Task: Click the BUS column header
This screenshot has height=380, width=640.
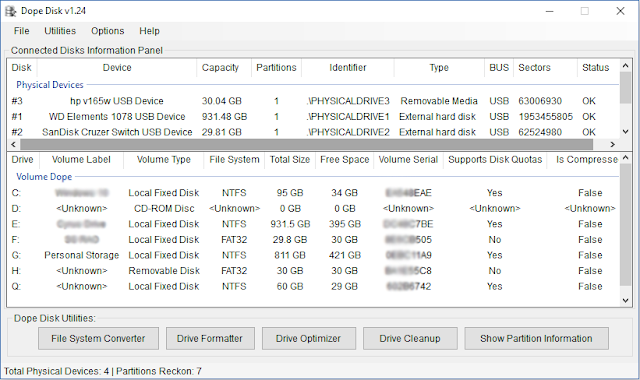Action: coord(499,68)
